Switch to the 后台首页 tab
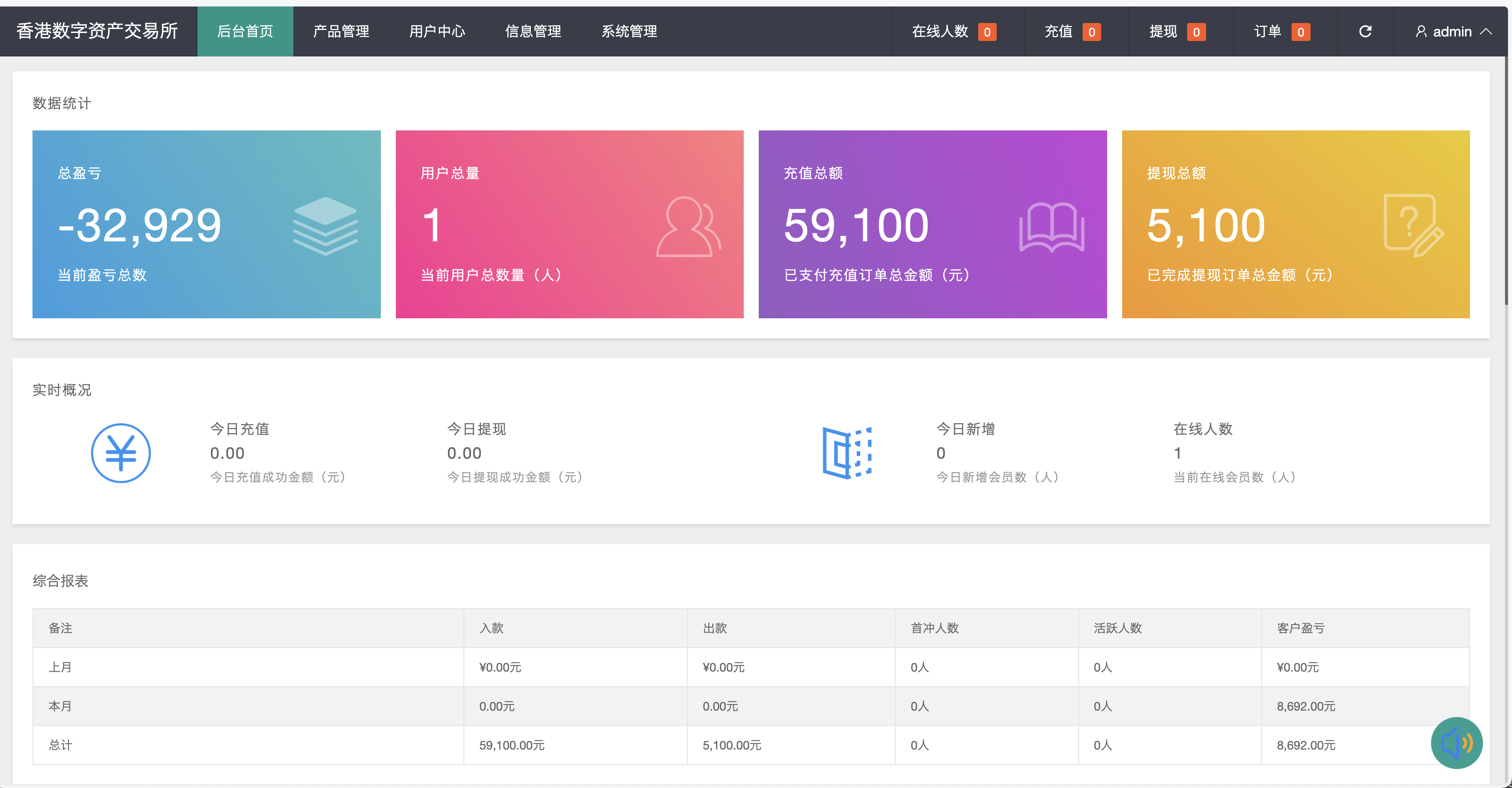The width and height of the screenshot is (1512, 788). [245, 31]
